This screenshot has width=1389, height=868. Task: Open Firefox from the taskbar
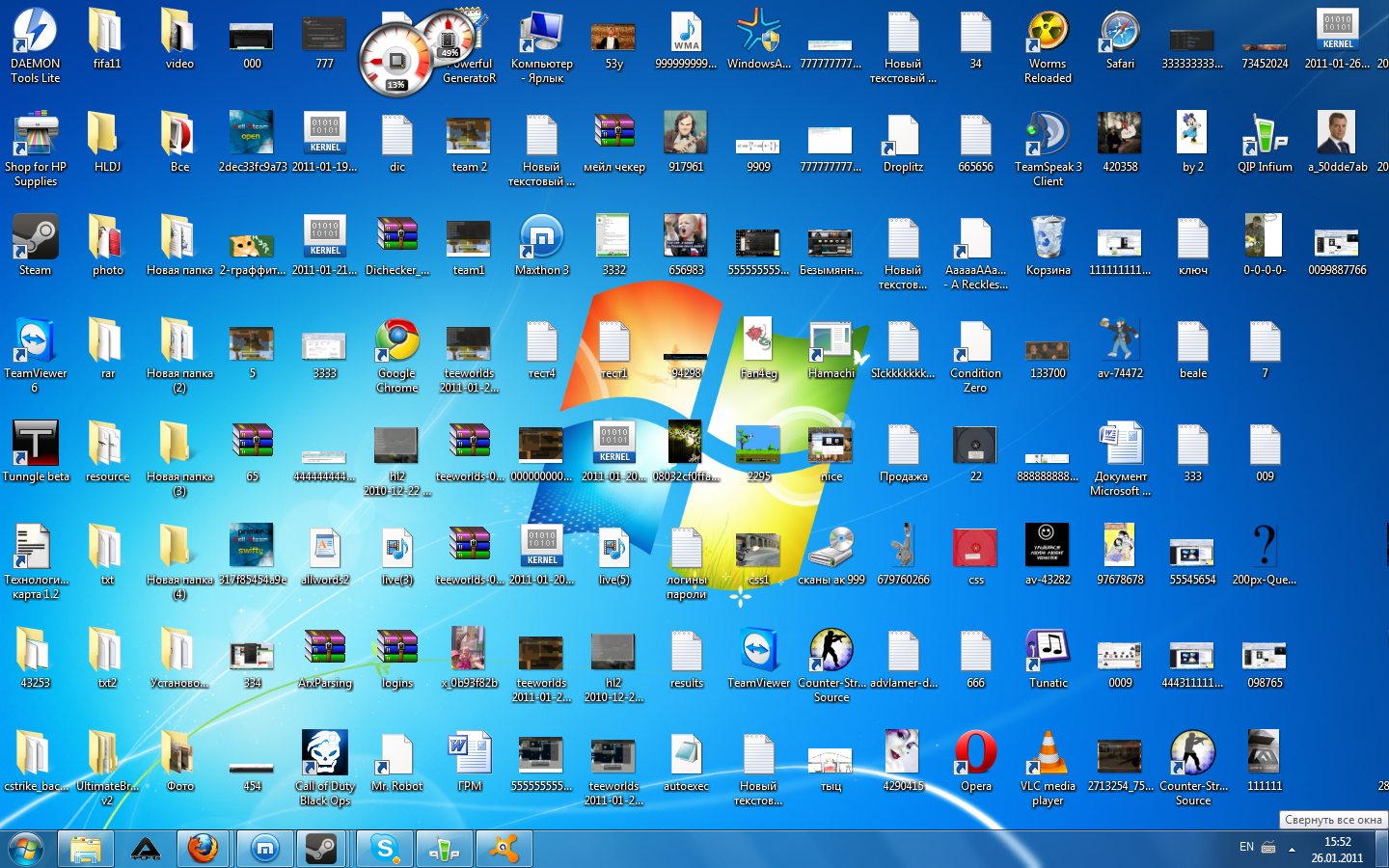coord(203,849)
